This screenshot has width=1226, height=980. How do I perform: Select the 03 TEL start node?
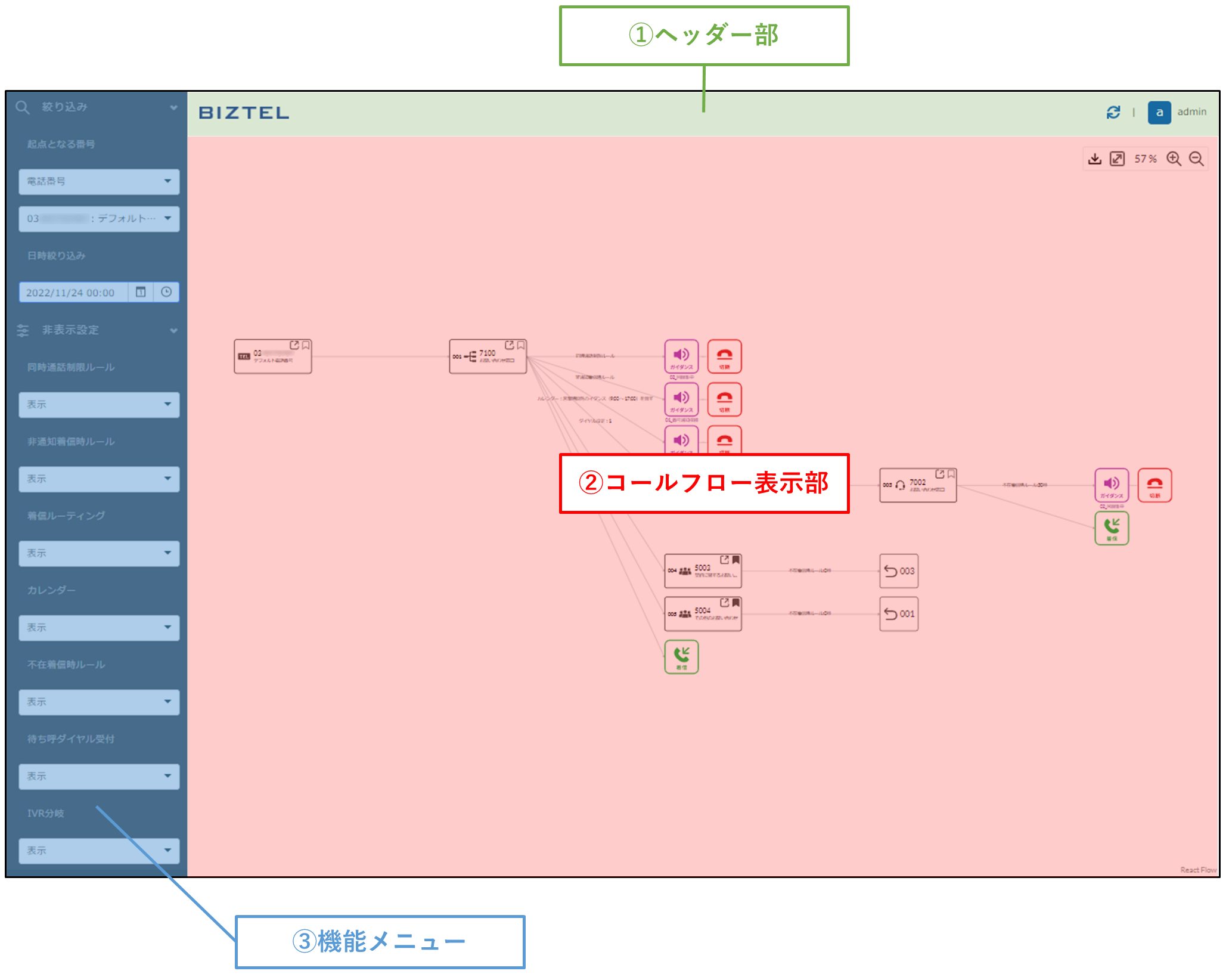273,356
